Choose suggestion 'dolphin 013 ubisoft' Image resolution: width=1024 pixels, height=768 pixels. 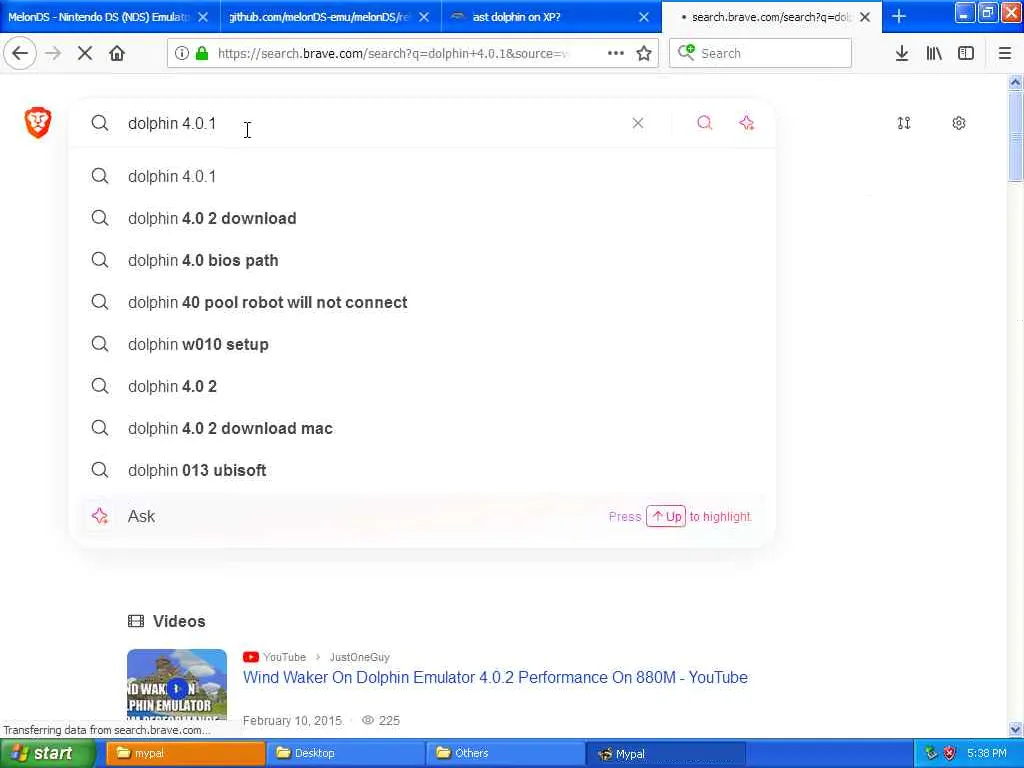coord(422,470)
